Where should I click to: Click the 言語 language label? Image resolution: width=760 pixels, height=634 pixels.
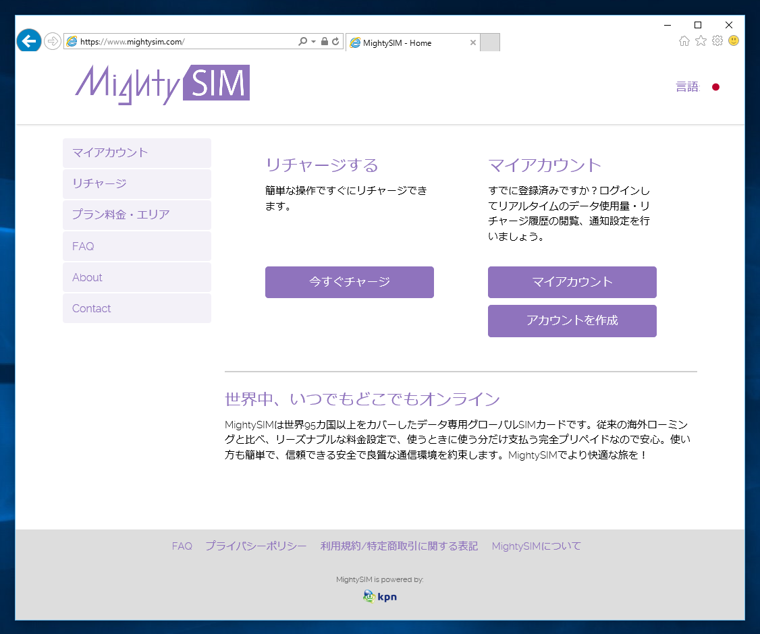point(688,87)
